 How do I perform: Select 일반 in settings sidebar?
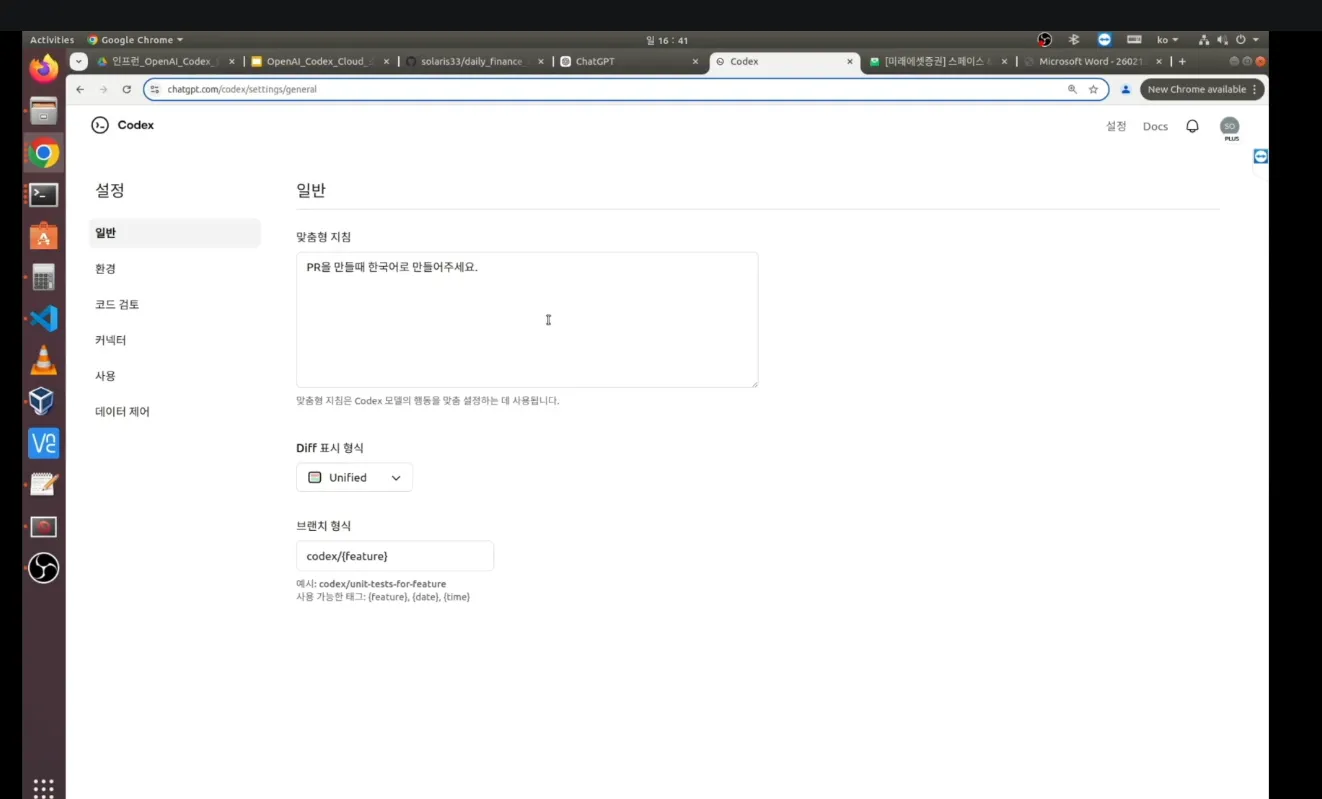pyautogui.click(x=175, y=233)
